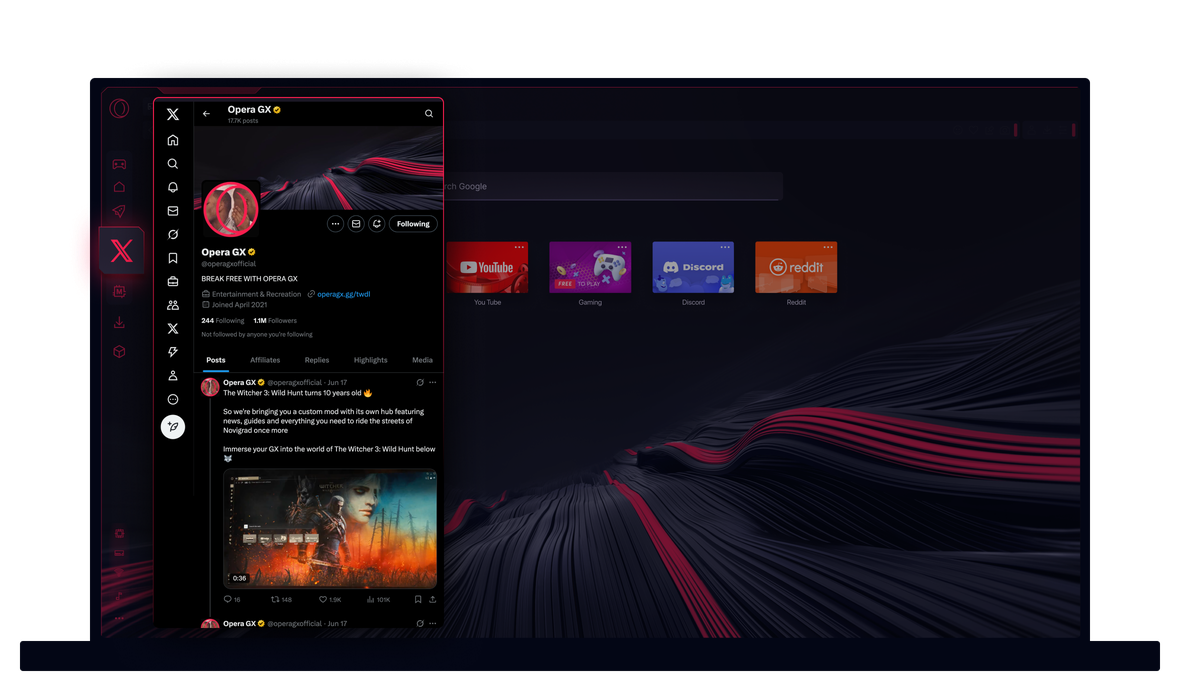
Task: Open Profile person icon in X navigation
Action: [x=172, y=375]
